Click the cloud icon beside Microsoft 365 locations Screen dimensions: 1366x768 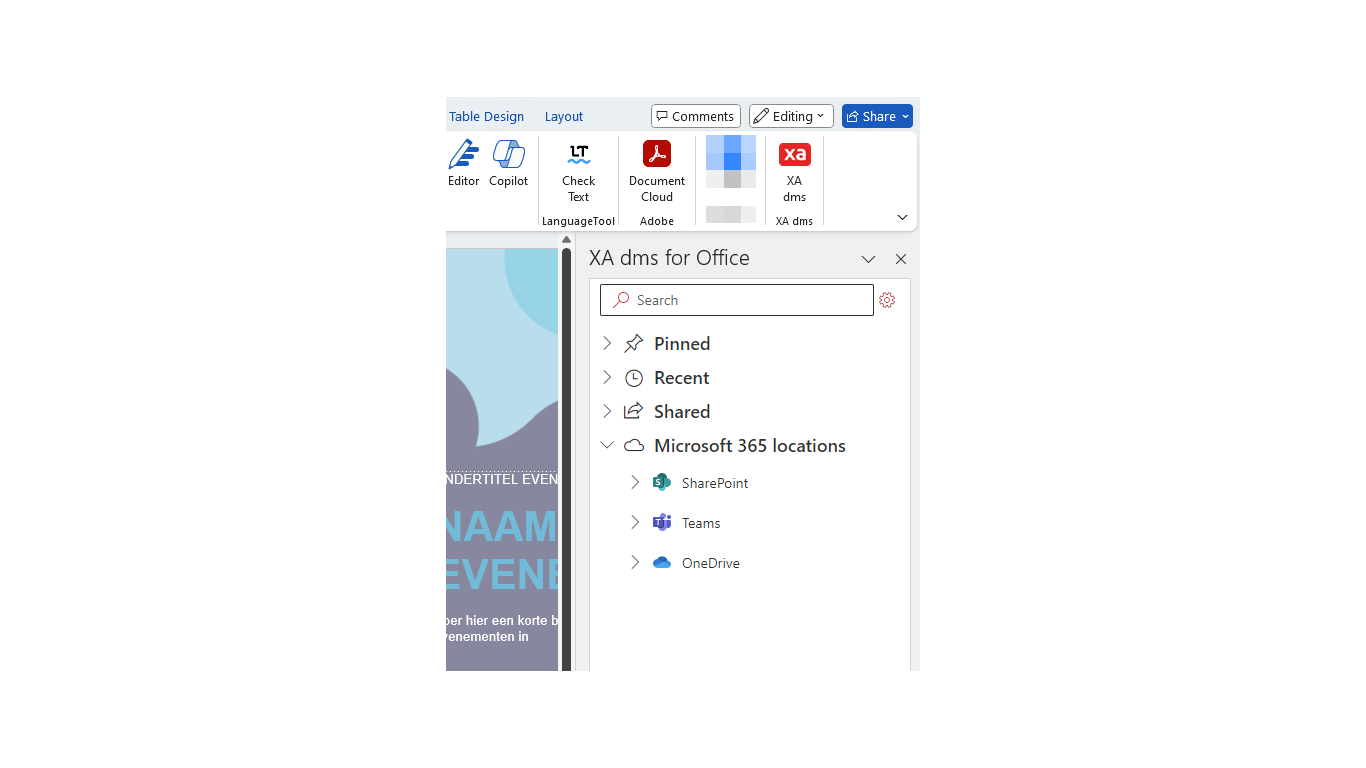click(x=633, y=446)
